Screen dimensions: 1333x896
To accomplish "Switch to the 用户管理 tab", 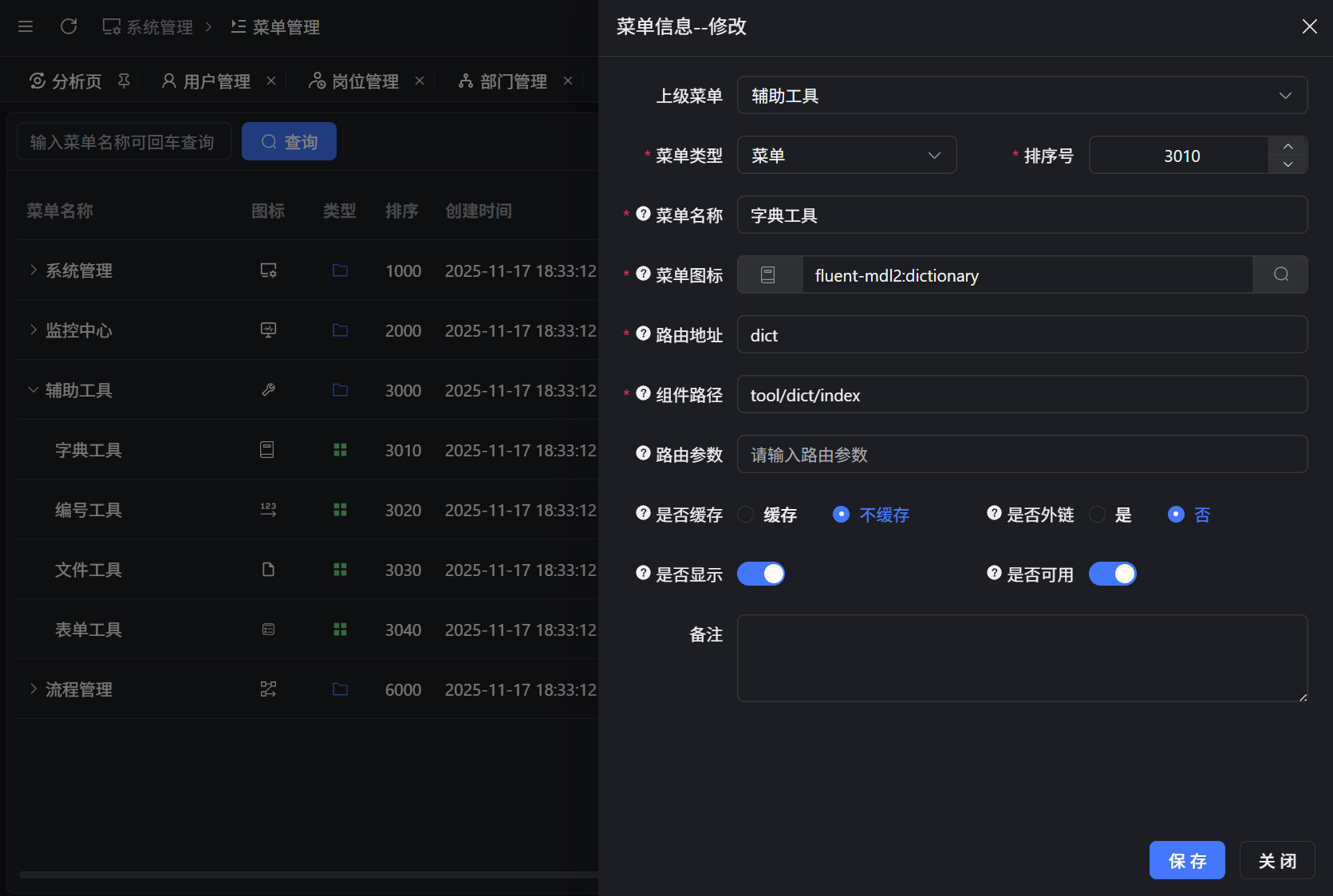I will tap(207, 81).
